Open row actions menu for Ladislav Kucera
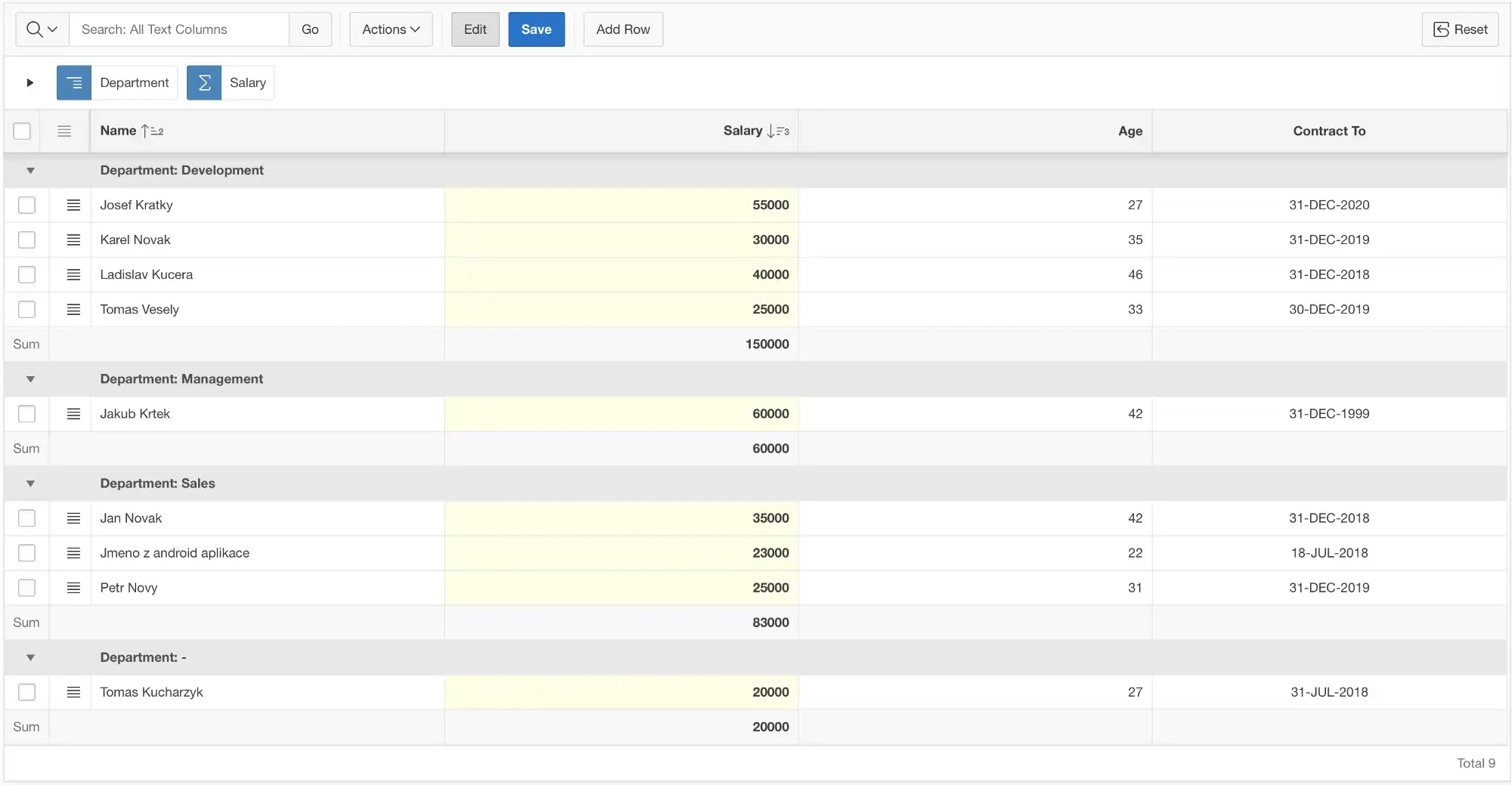Screen dimensions: 1512x785 [x=73, y=275]
